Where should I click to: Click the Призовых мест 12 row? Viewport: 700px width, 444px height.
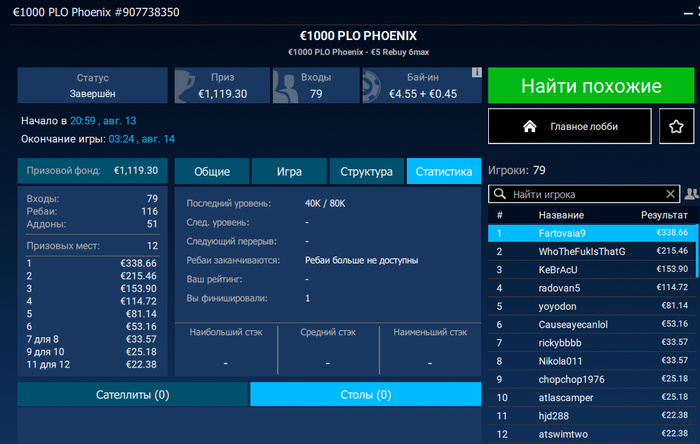point(92,246)
